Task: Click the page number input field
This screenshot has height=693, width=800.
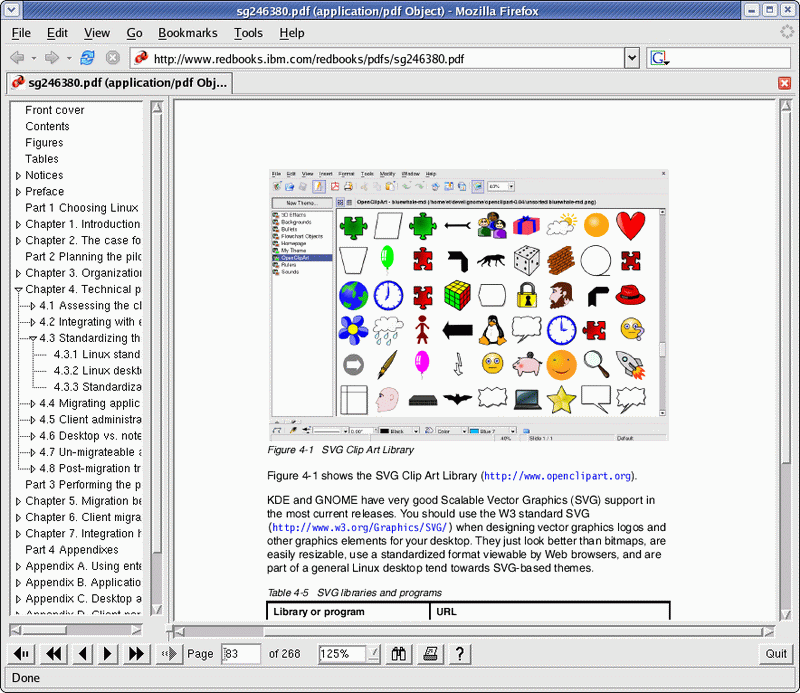Action: 241,654
